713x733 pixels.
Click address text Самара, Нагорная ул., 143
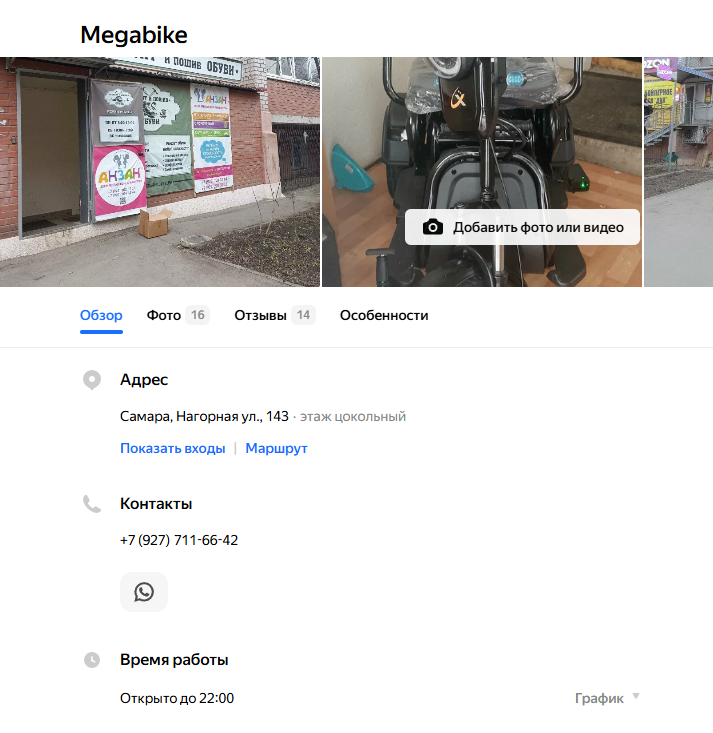[204, 416]
